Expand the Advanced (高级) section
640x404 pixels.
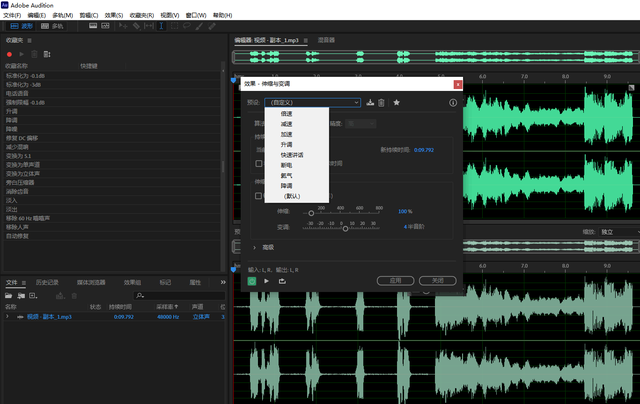tap(254, 248)
